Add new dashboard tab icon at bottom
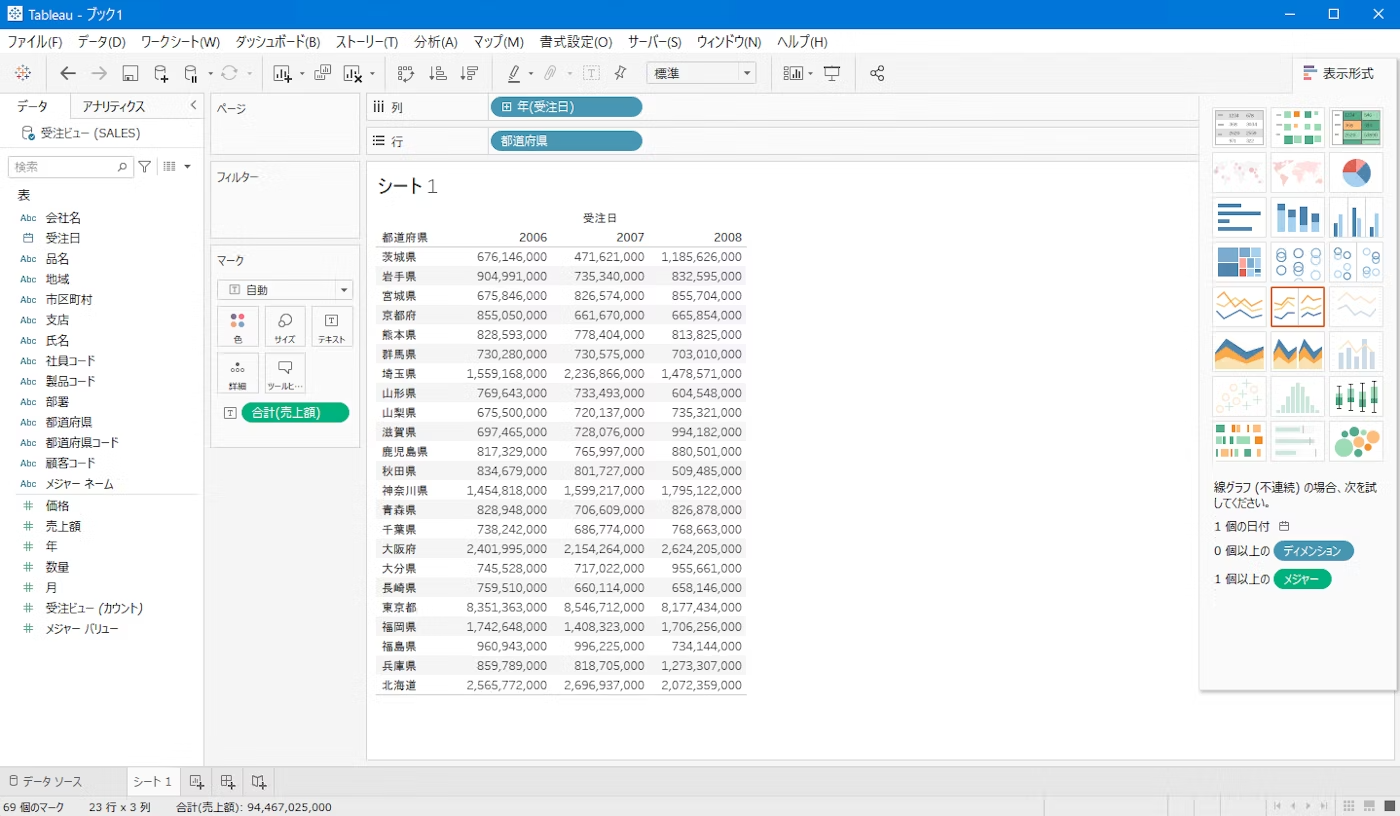Image resolution: width=1400 pixels, height=816 pixels. pyautogui.click(x=228, y=781)
